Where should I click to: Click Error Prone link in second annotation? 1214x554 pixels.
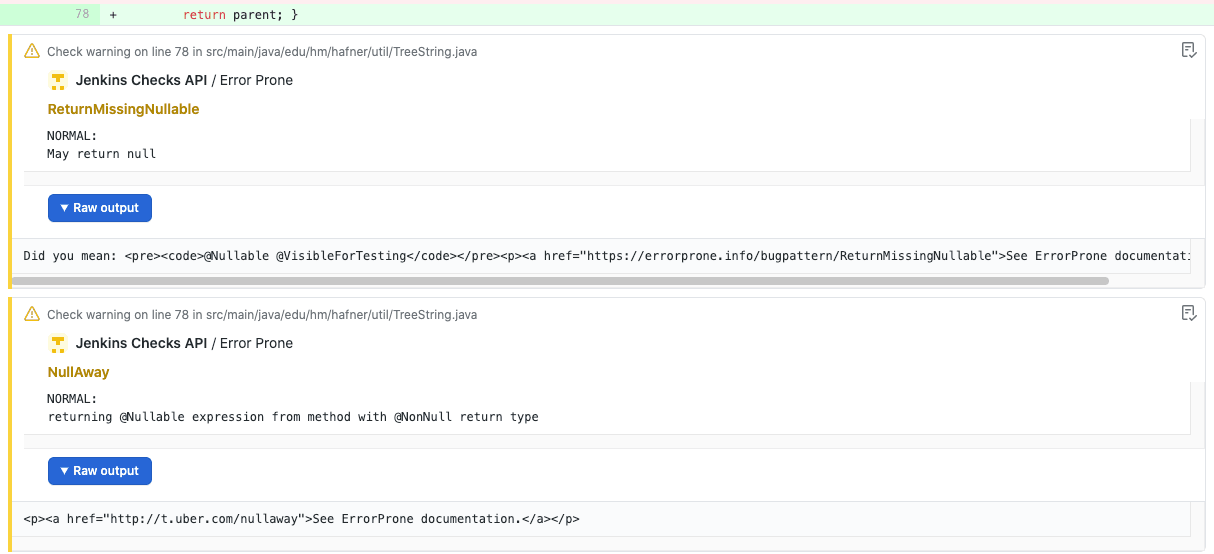click(256, 344)
